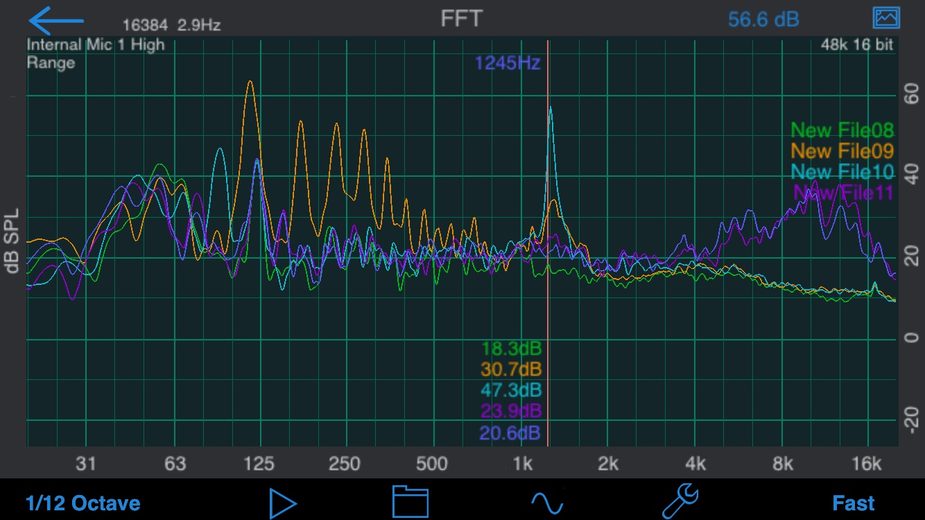Tap the -20 dB scale label
Viewport: 925px width, 520px height.
[x=911, y=418]
